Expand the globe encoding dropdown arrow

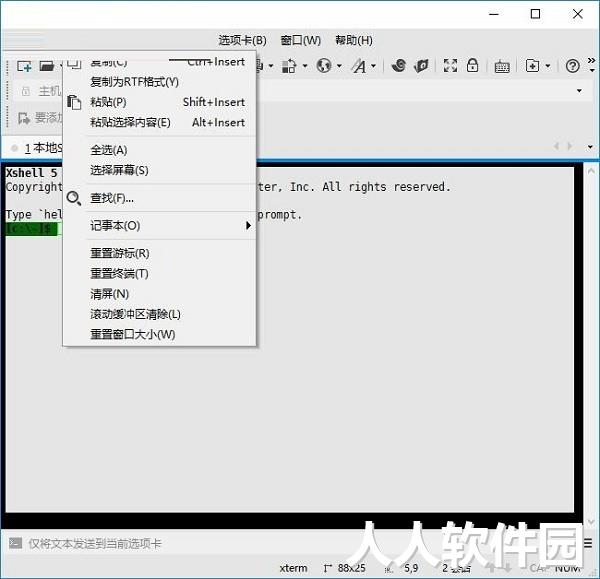[x=339, y=66]
